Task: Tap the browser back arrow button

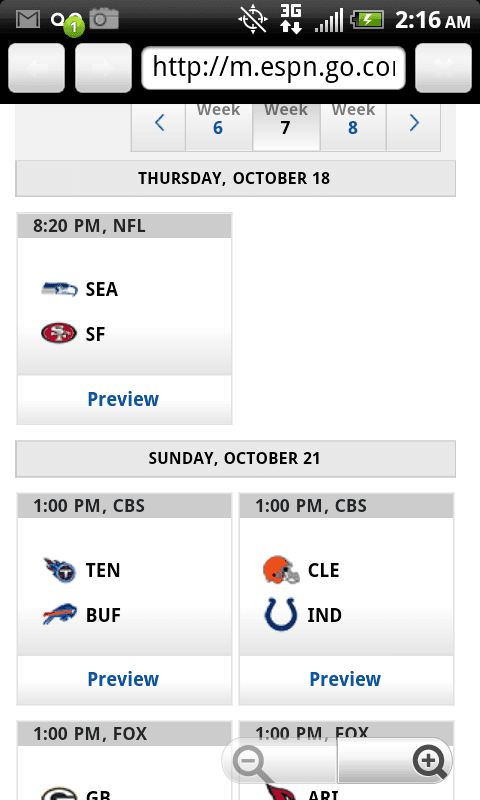Action: 37,68
